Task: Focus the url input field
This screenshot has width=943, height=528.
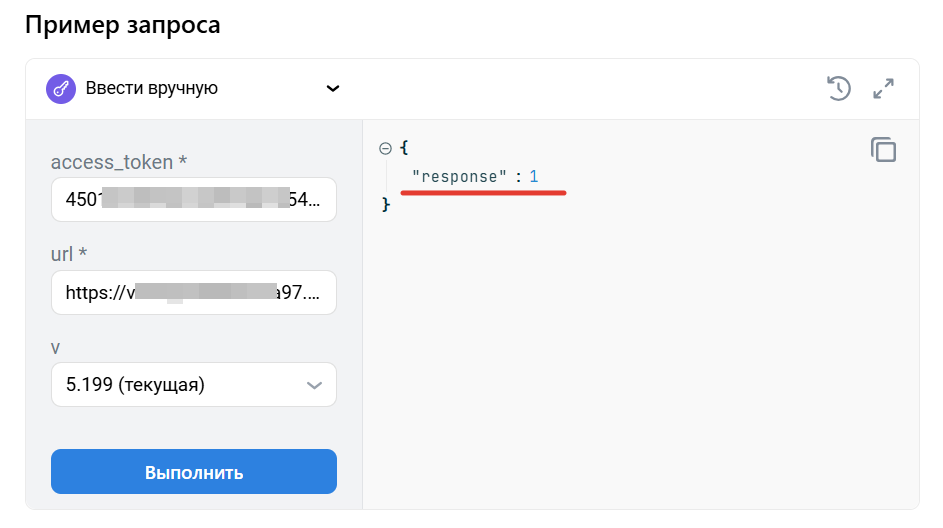Action: (x=194, y=292)
